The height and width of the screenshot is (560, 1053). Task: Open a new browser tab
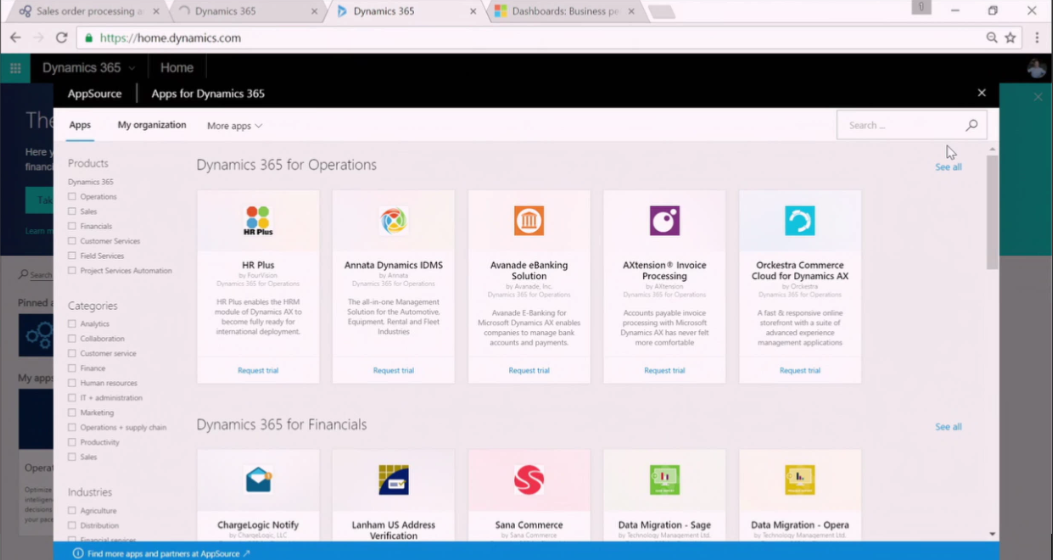661,11
